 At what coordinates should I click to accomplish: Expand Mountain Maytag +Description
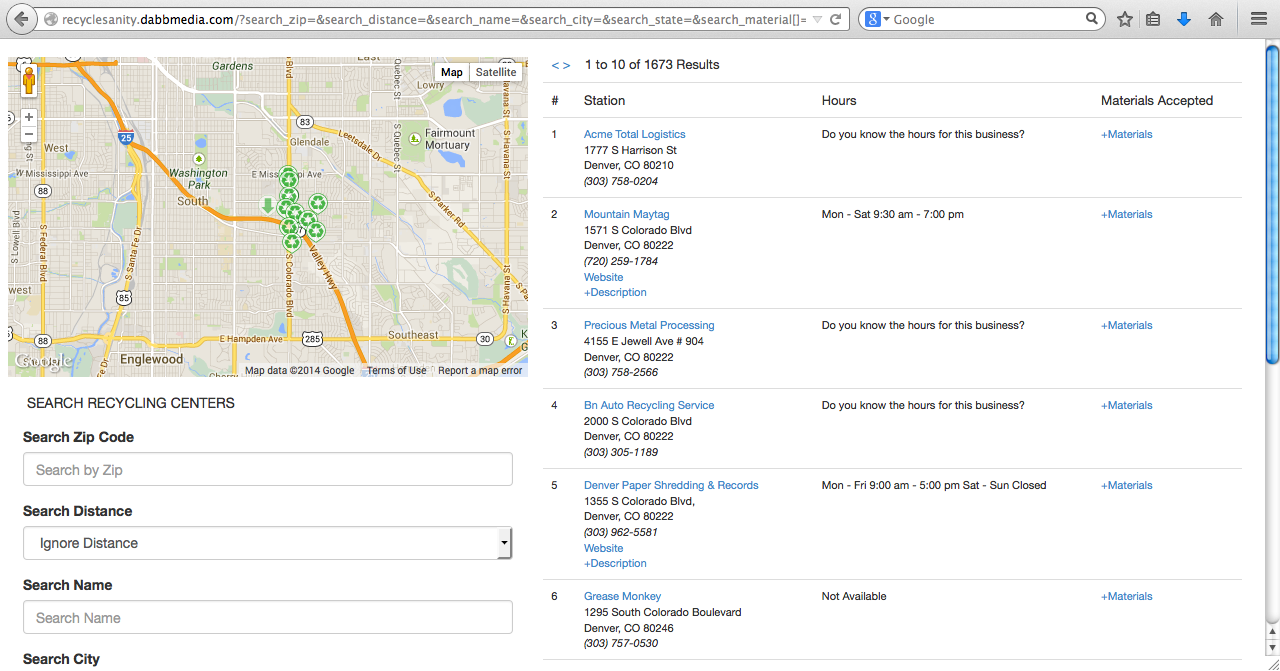coord(615,292)
